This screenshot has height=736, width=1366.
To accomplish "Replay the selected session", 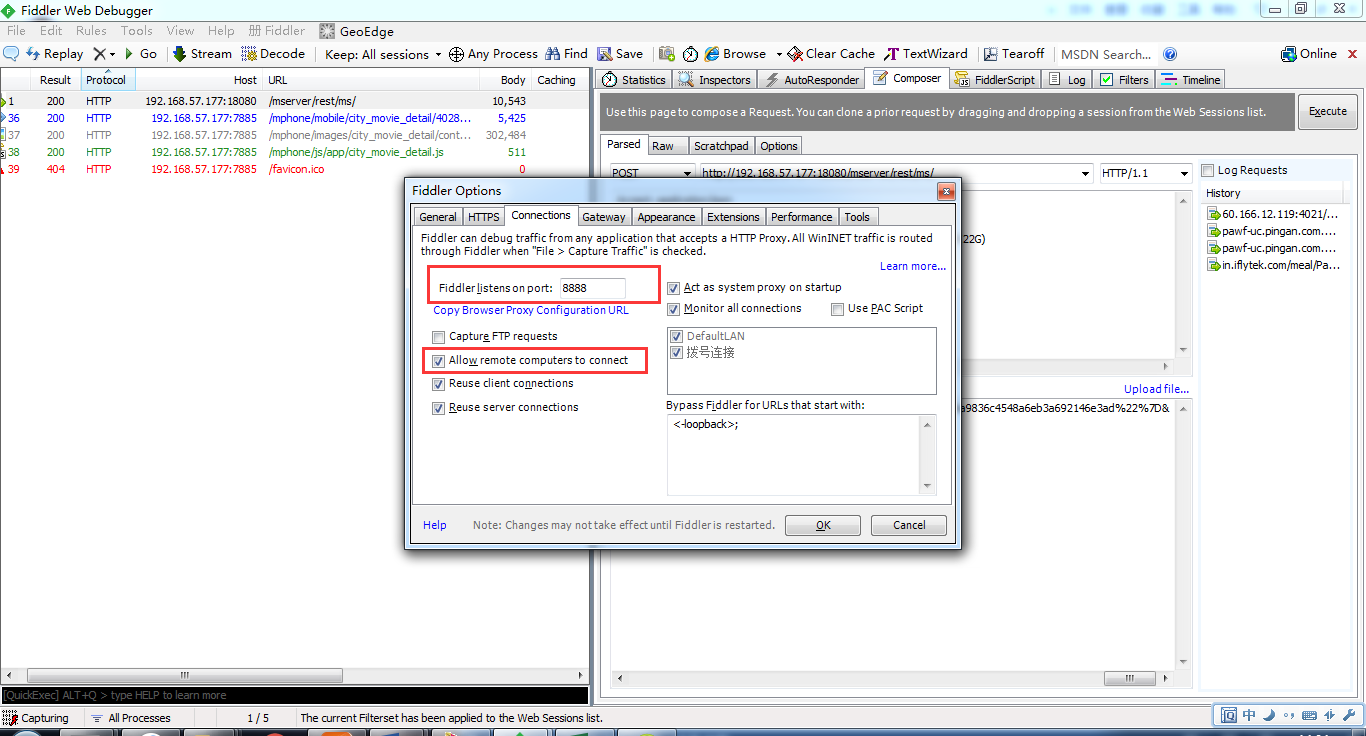I will 54,54.
